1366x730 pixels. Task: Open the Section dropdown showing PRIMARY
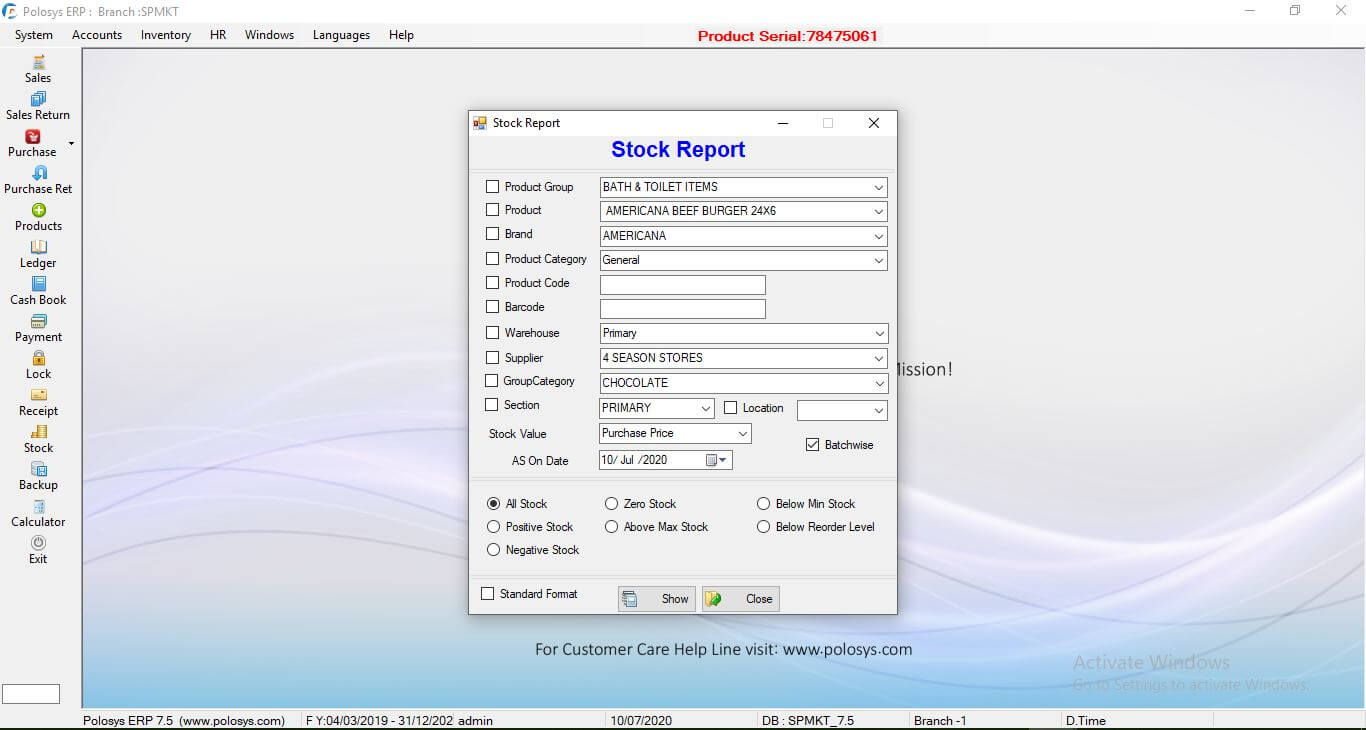(656, 408)
